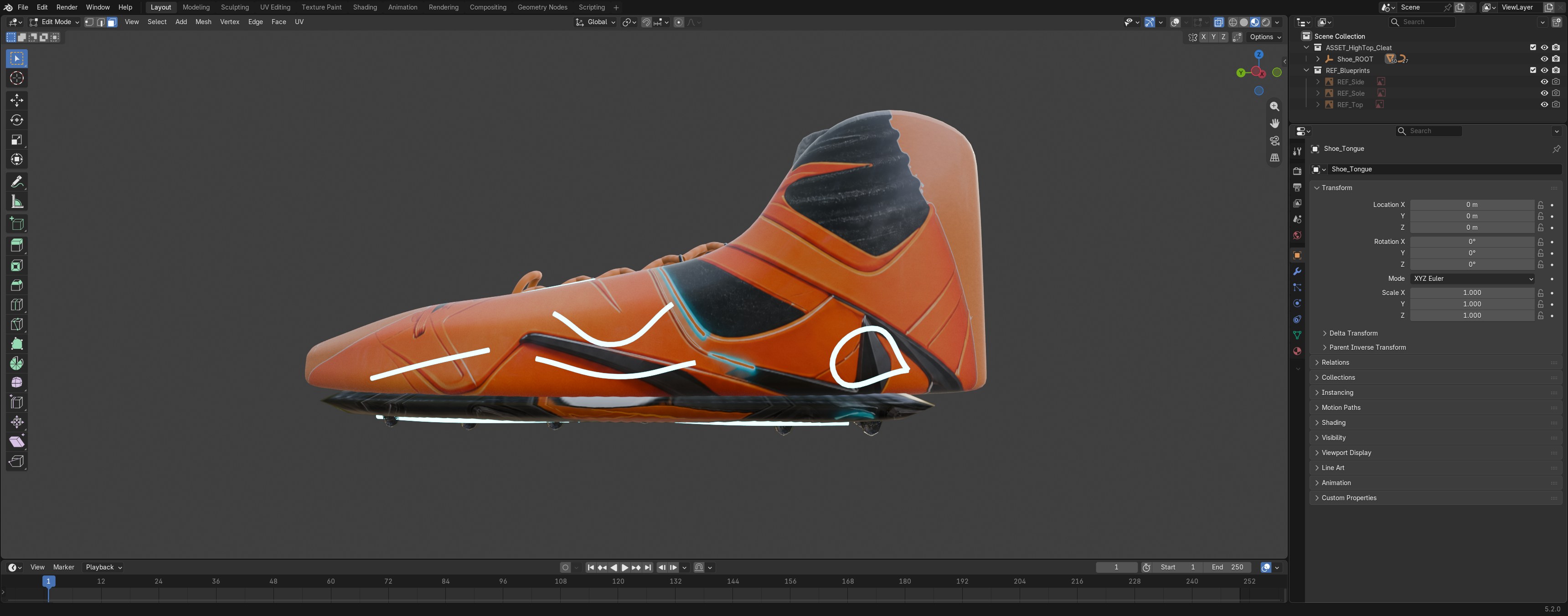Click the play animation button

tap(624, 568)
